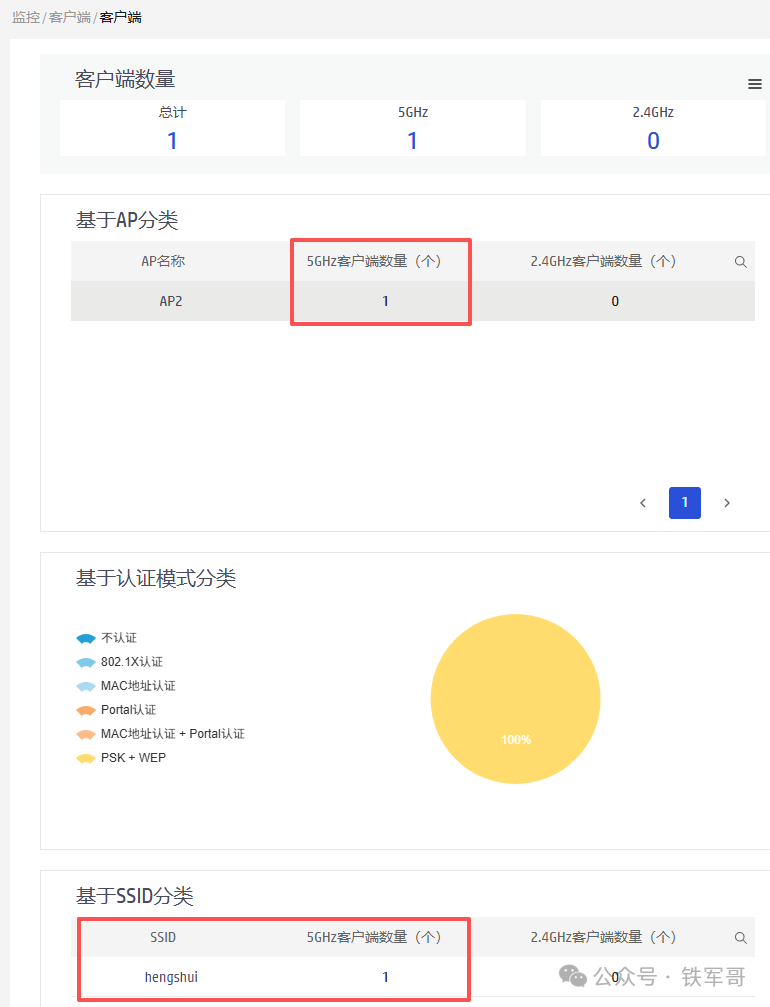Screen dimensions: 770x1007
Task: Click 5GHz客户端数量 header in AP table
Action: (374, 261)
